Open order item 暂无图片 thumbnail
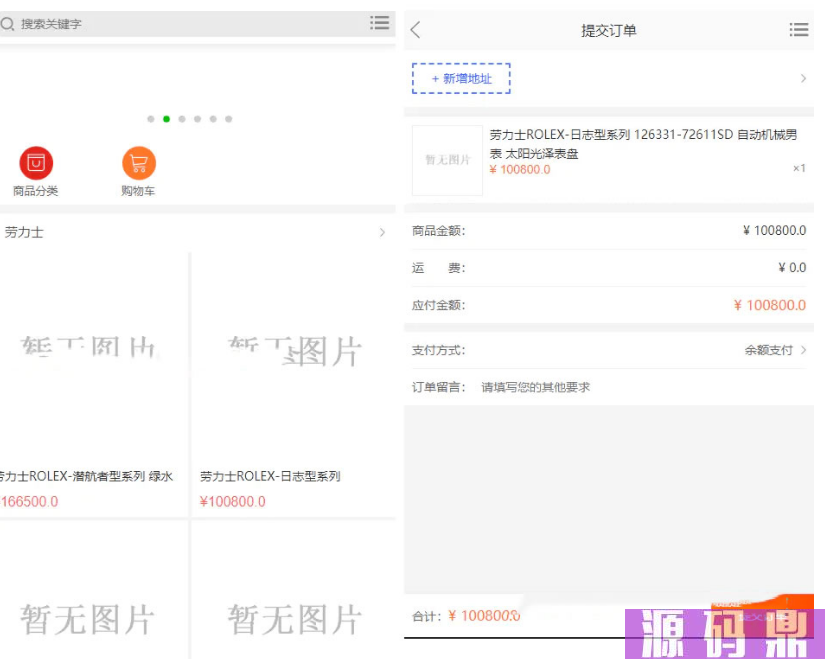Viewport: 825px width, 659px height. [447, 160]
